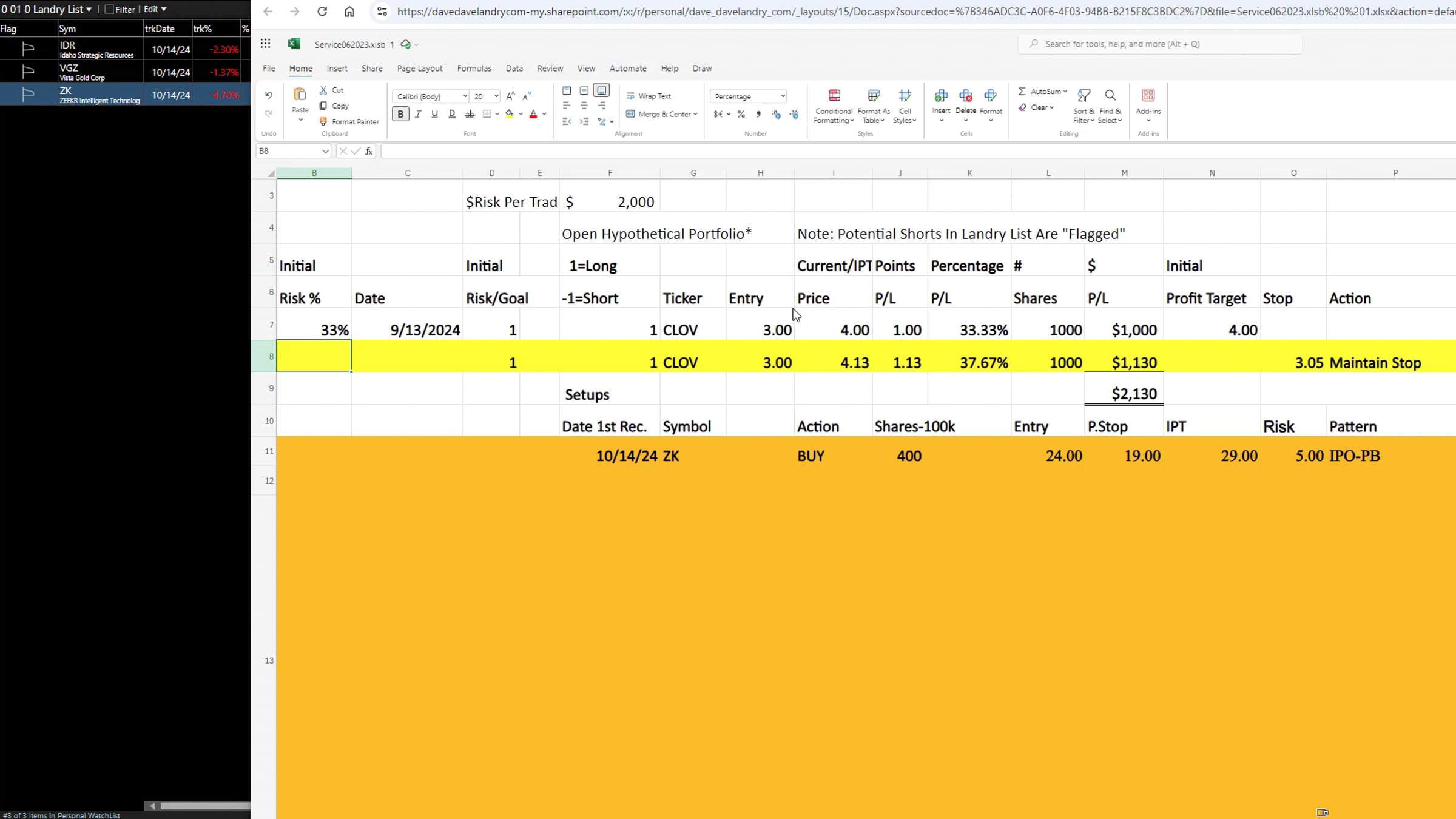Open the font size dropdown

(496, 96)
